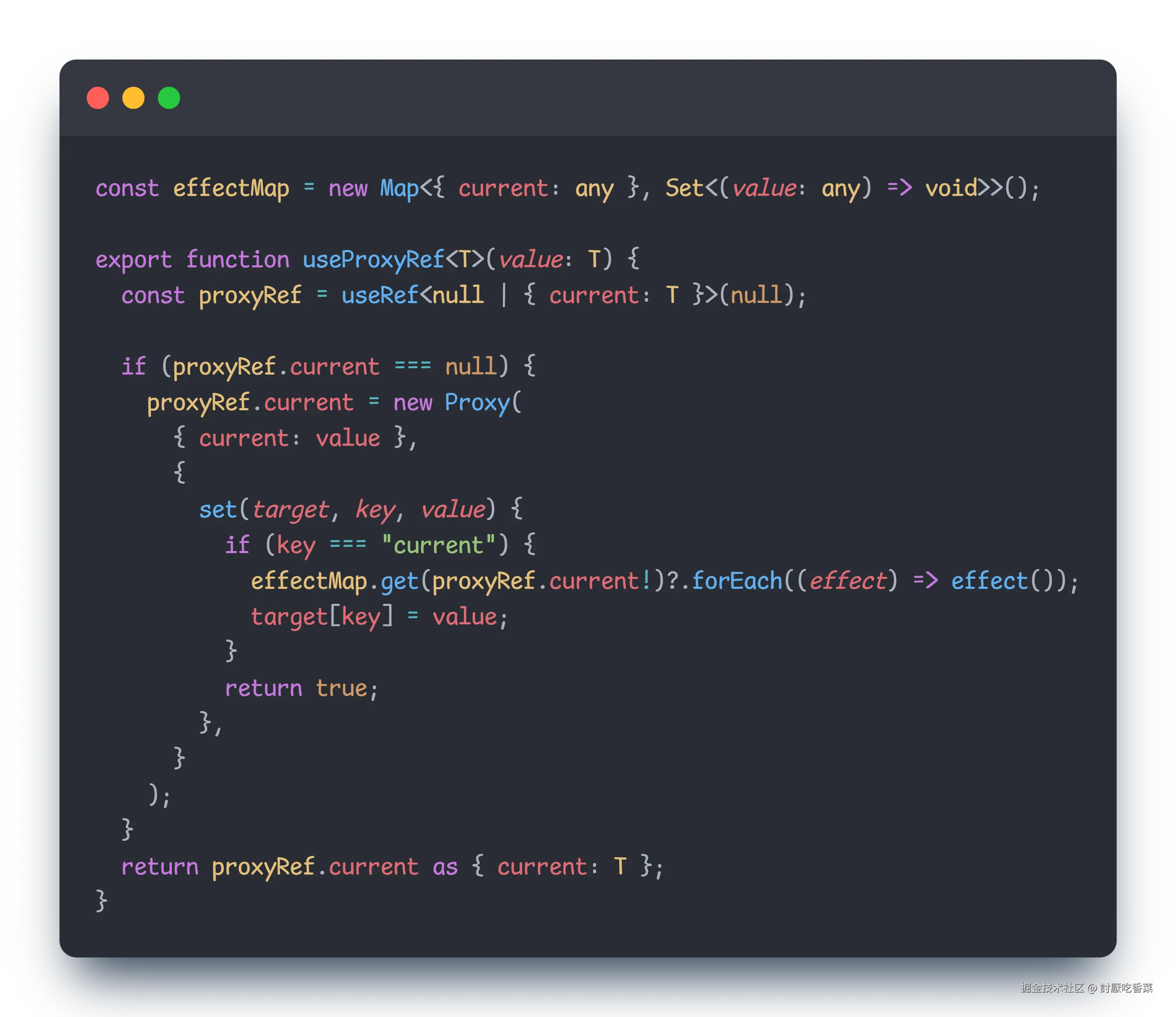Click the get method on effectMap
Screen dimensions: 1176x1017
[x=399, y=581]
